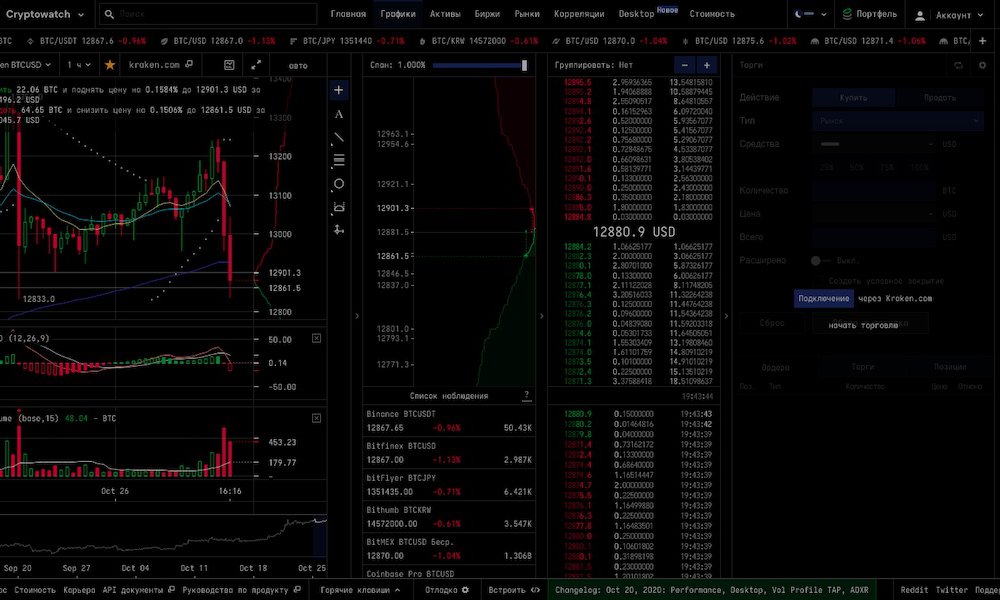Image resolution: width=1000 pixels, height=600 pixels.
Task: Add a ticker with the plus icon
Action: tap(982, 41)
